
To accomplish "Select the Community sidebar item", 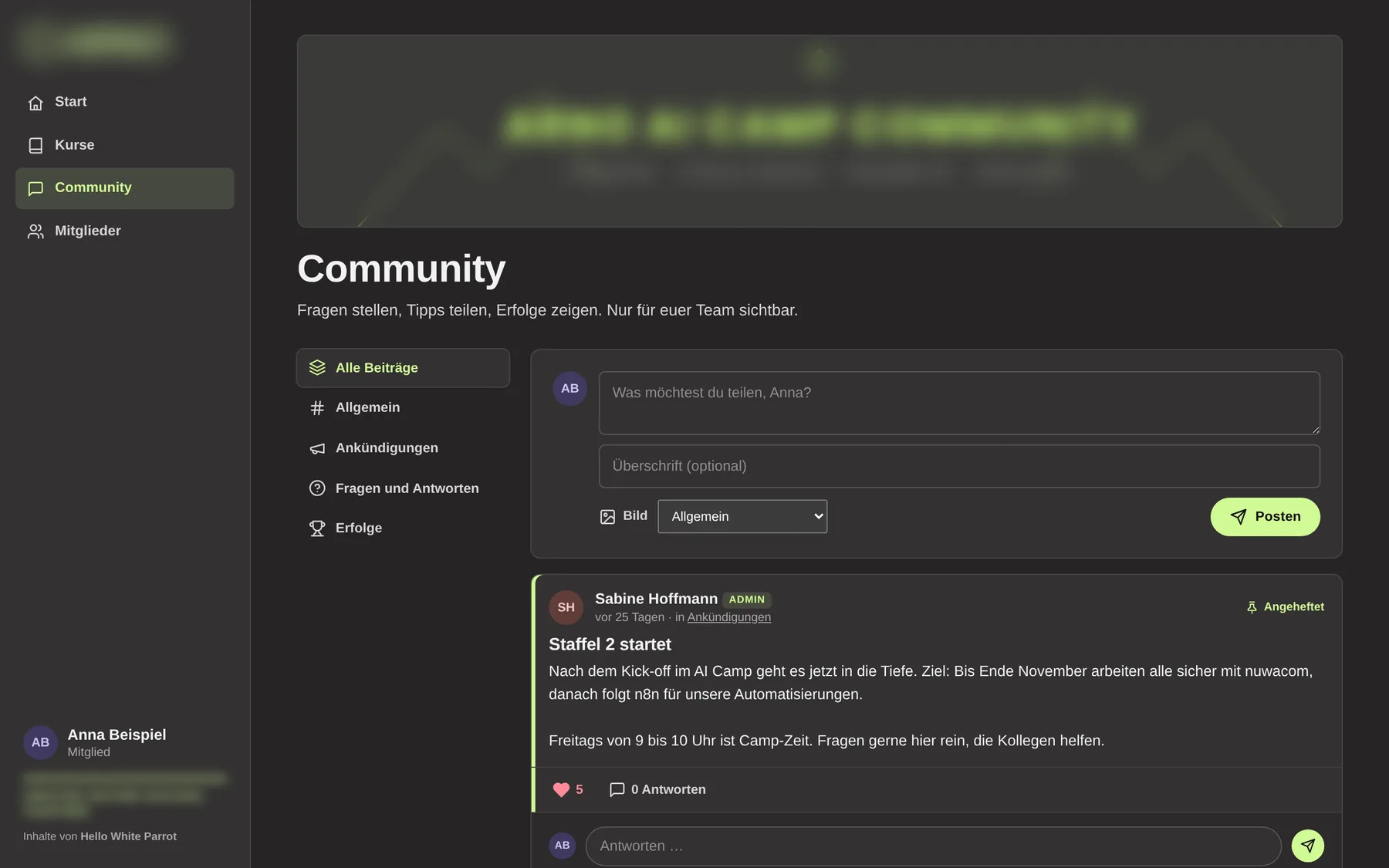I will [124, 188].
